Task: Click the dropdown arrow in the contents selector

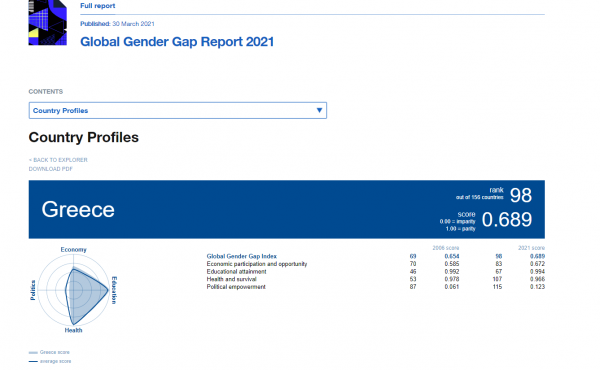Action: click(x=319, y=111)
